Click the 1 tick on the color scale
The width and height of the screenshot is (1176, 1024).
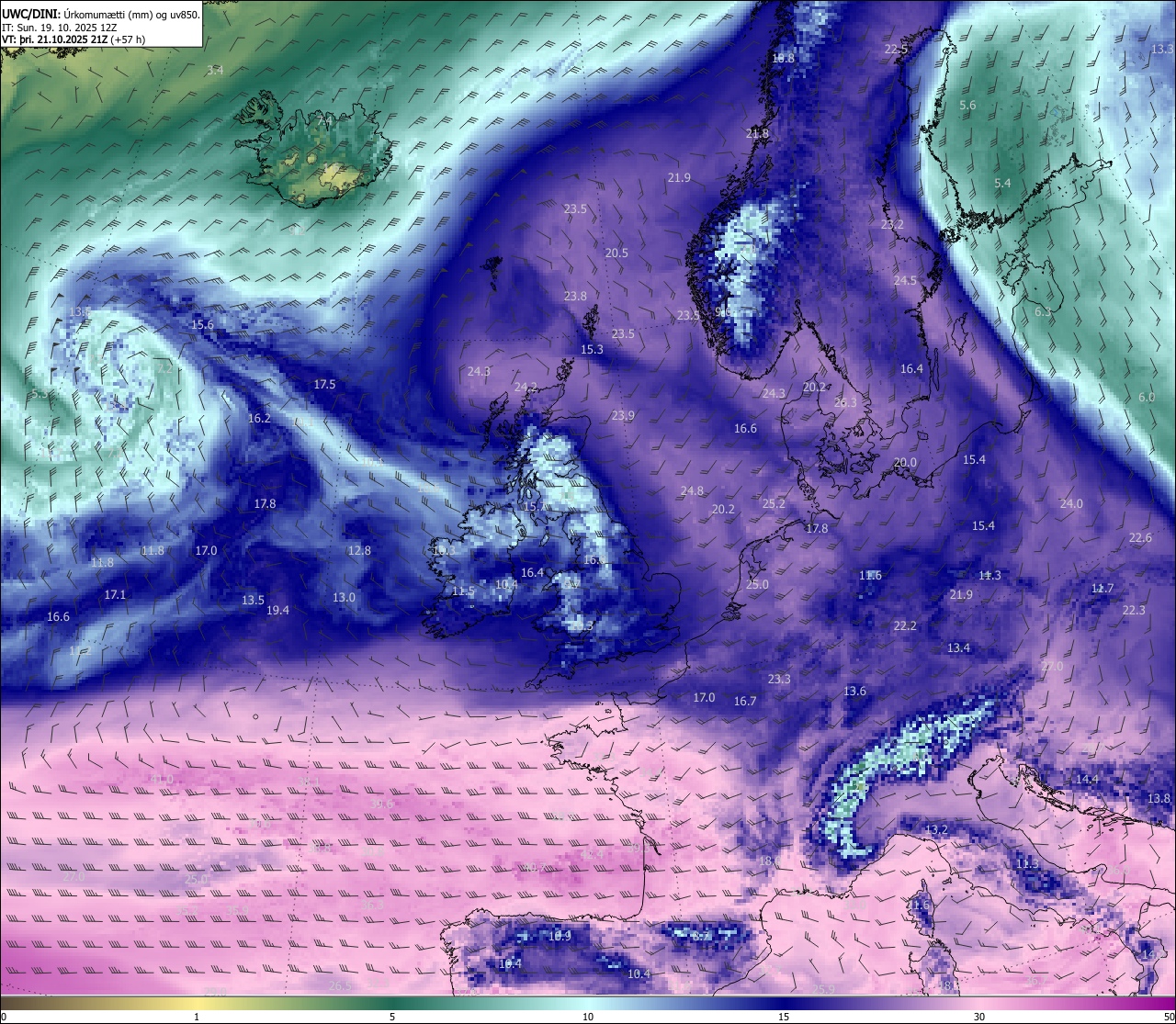tap(197, 1017)
